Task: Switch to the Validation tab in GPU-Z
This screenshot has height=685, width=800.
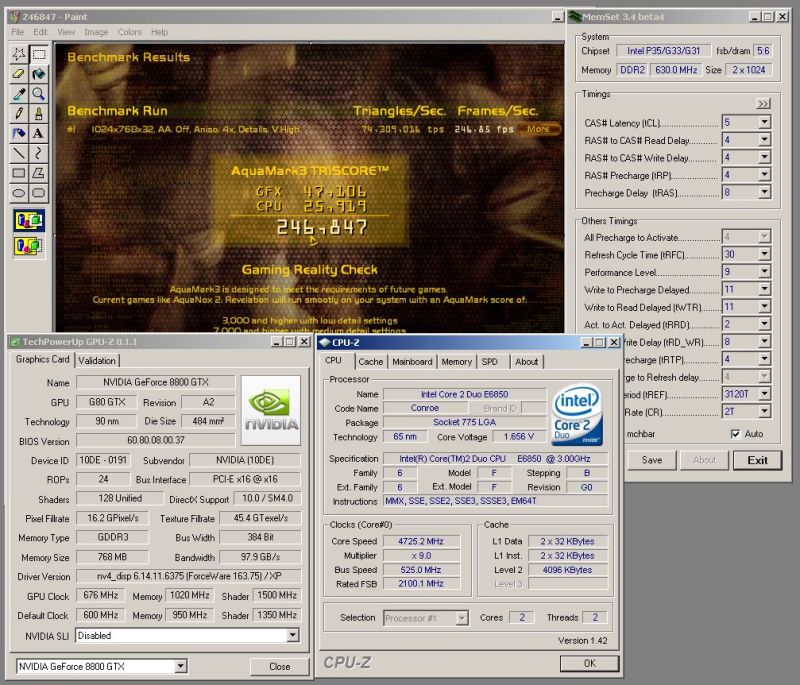Action: pyautogui.click(x=97, y=361)
